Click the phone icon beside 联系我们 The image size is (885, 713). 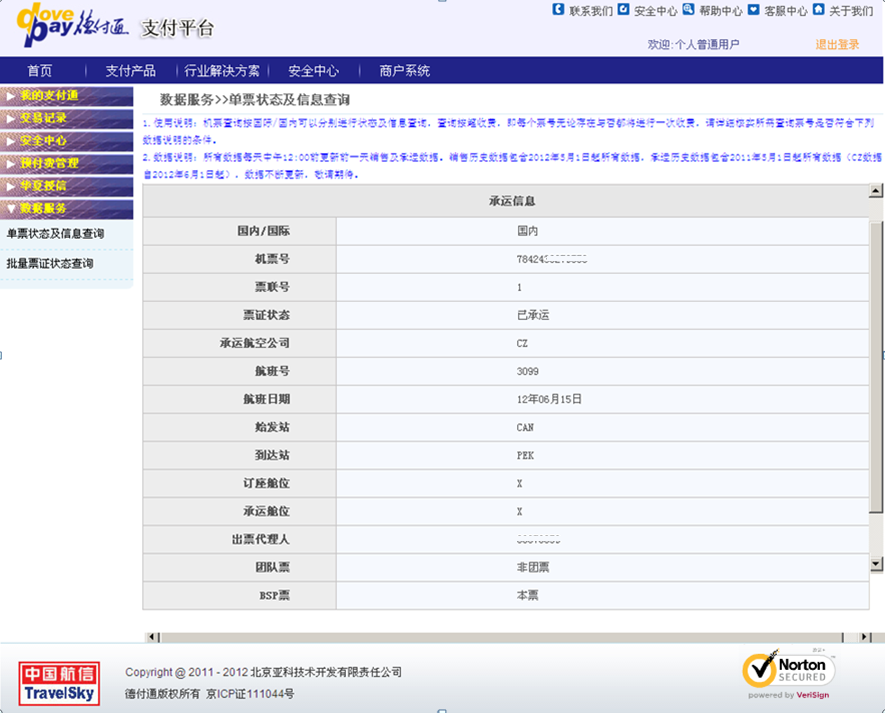coord(558,10)
